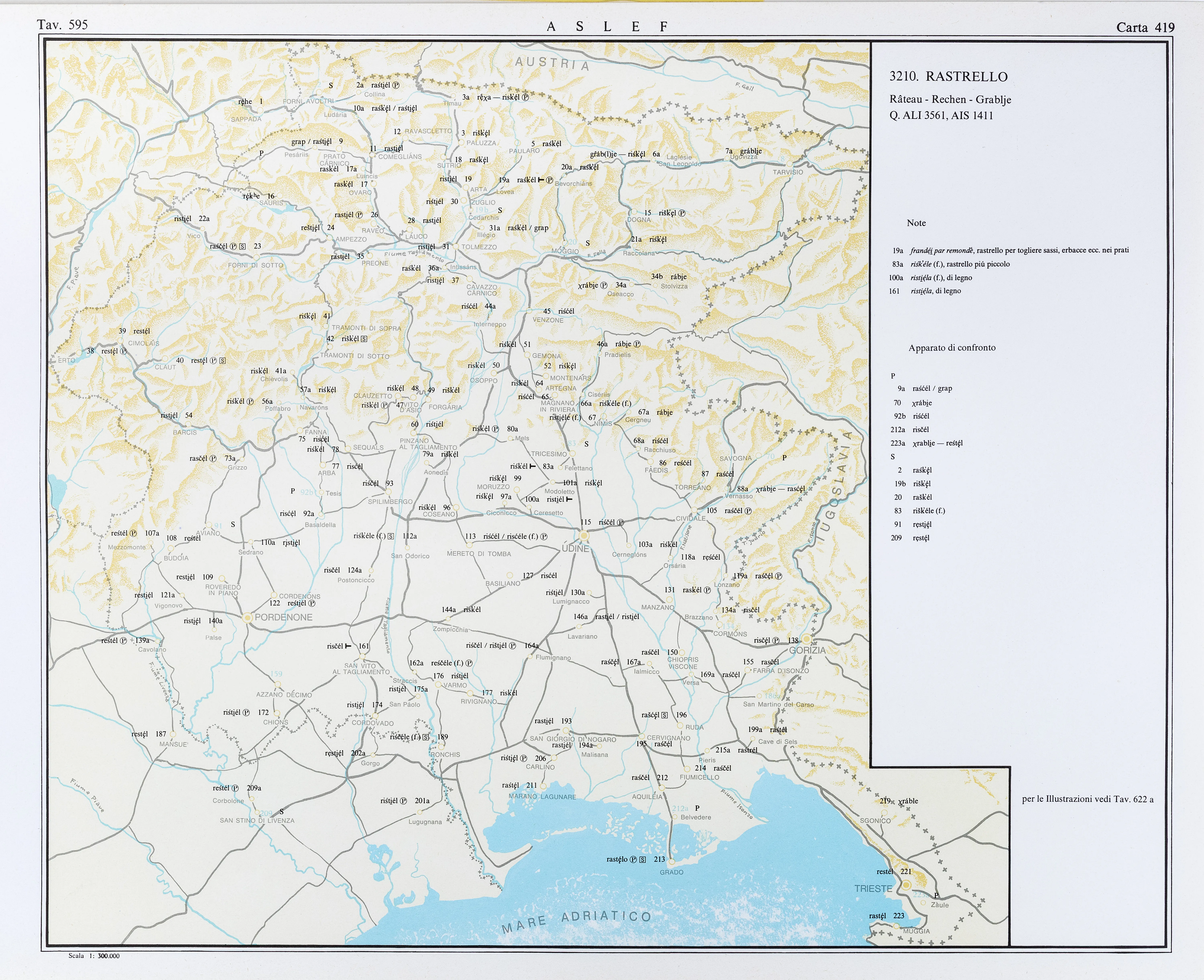Click the circled P symbol beside point 213 Grado

(x=633, y=860)
